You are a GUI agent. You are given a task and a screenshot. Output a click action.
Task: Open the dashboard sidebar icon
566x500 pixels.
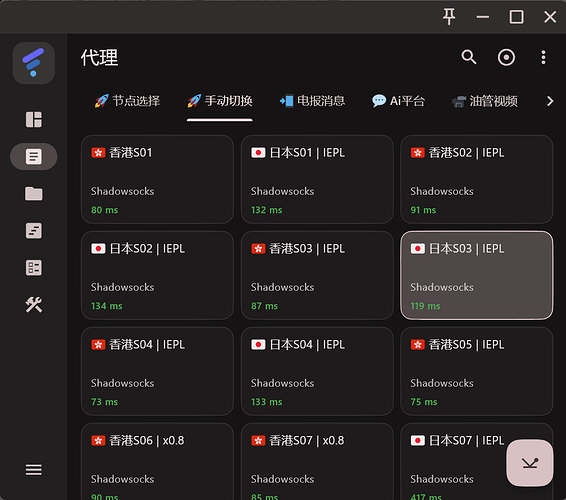tap(34, 119)
